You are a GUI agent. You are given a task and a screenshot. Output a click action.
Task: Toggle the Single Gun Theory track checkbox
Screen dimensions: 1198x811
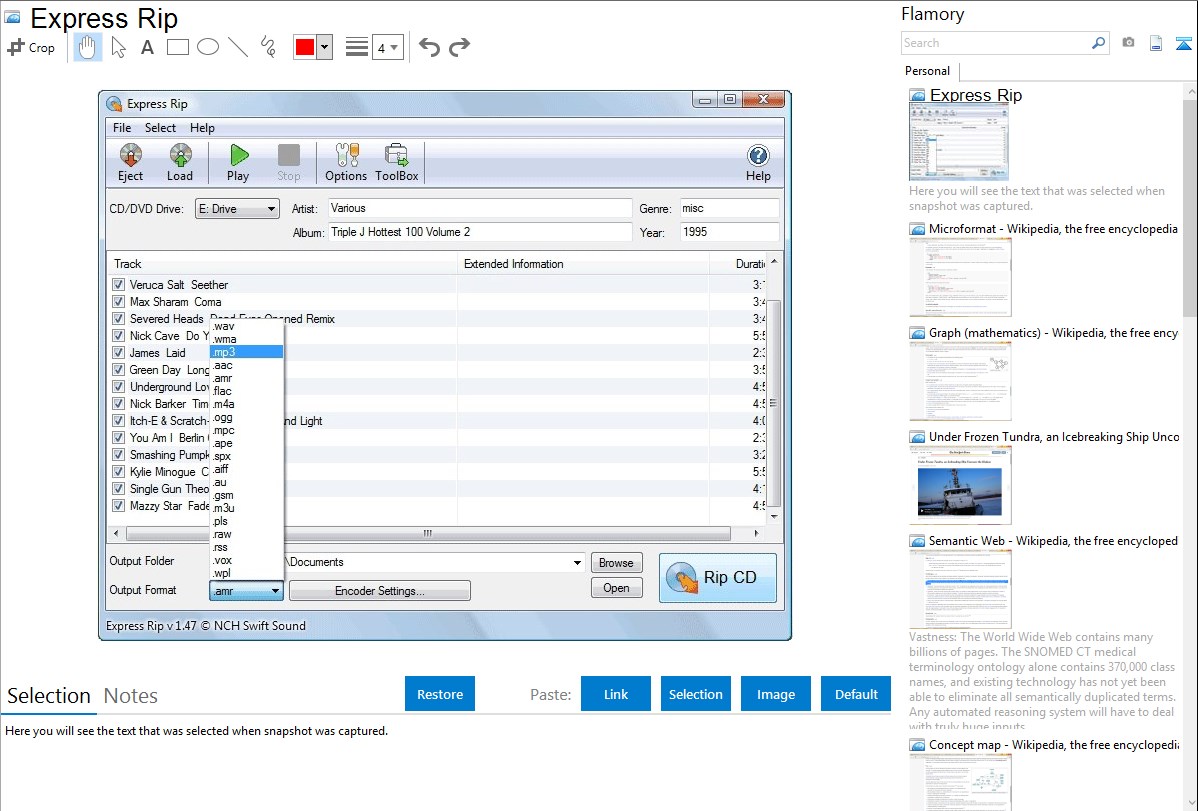pyautogui.click(x=118, y=488)
